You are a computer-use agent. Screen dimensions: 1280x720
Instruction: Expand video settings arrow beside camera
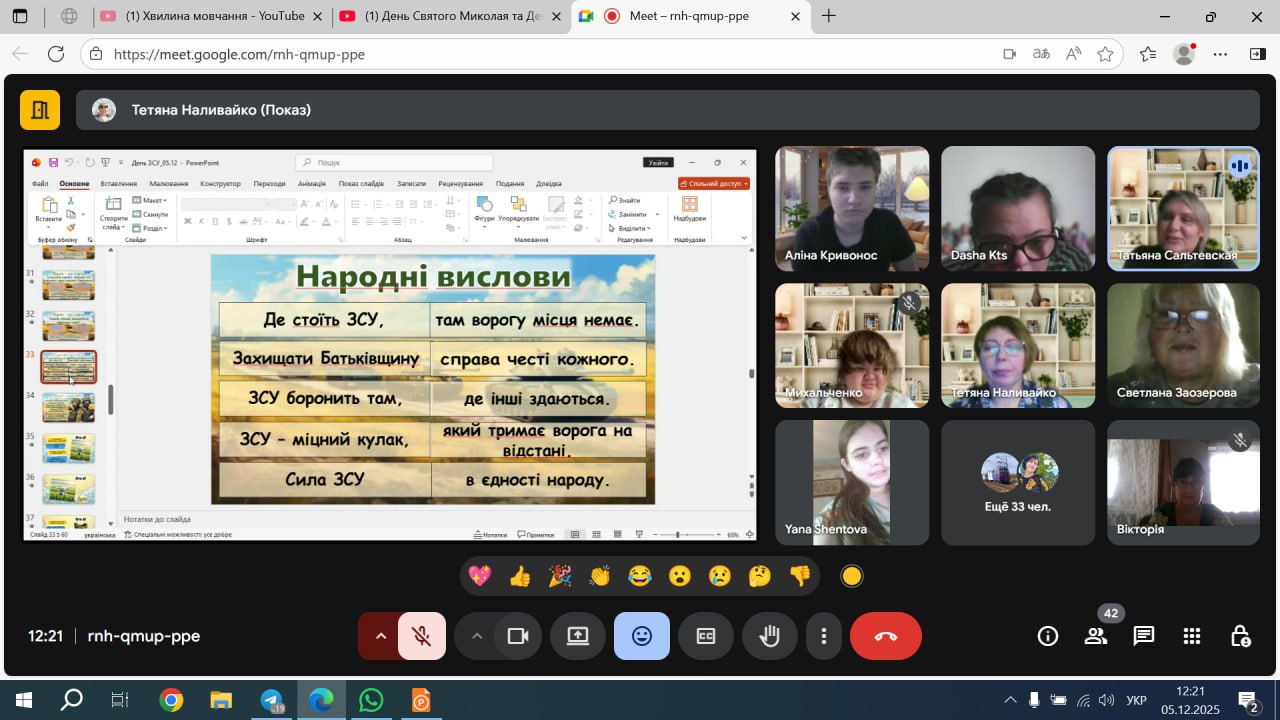coord(477,636)
